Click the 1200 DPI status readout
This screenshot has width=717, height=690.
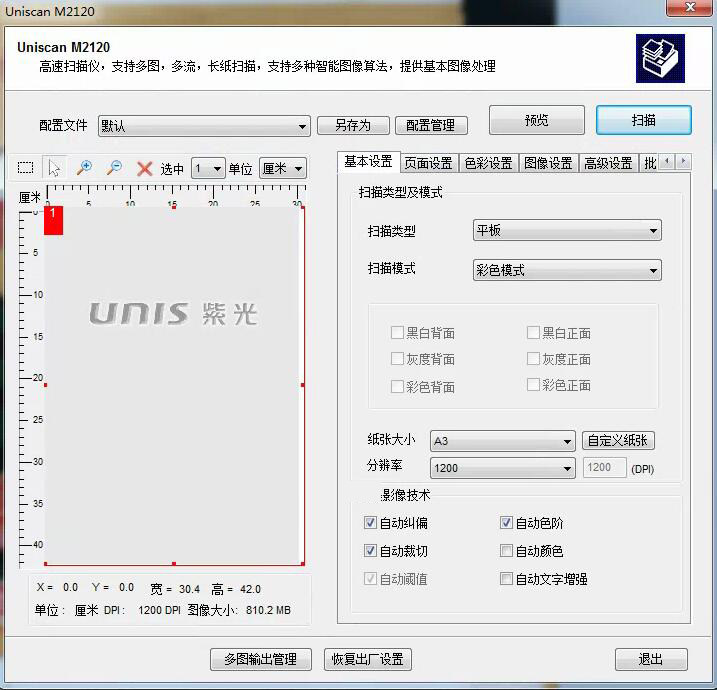[159, 610]
